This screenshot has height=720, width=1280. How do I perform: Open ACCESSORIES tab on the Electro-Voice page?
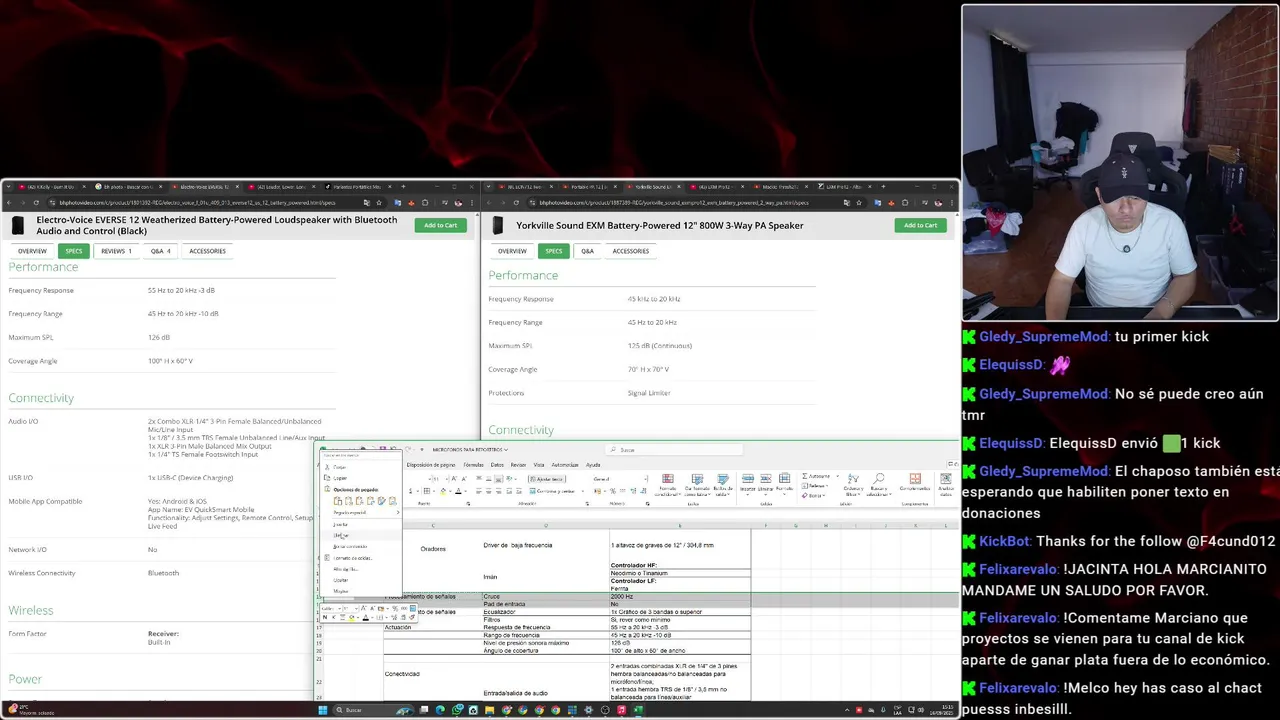(x=208, y=251)
